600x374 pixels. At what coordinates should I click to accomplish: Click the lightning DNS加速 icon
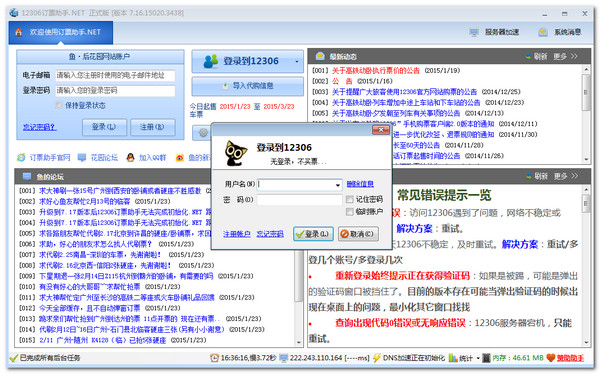377,358
